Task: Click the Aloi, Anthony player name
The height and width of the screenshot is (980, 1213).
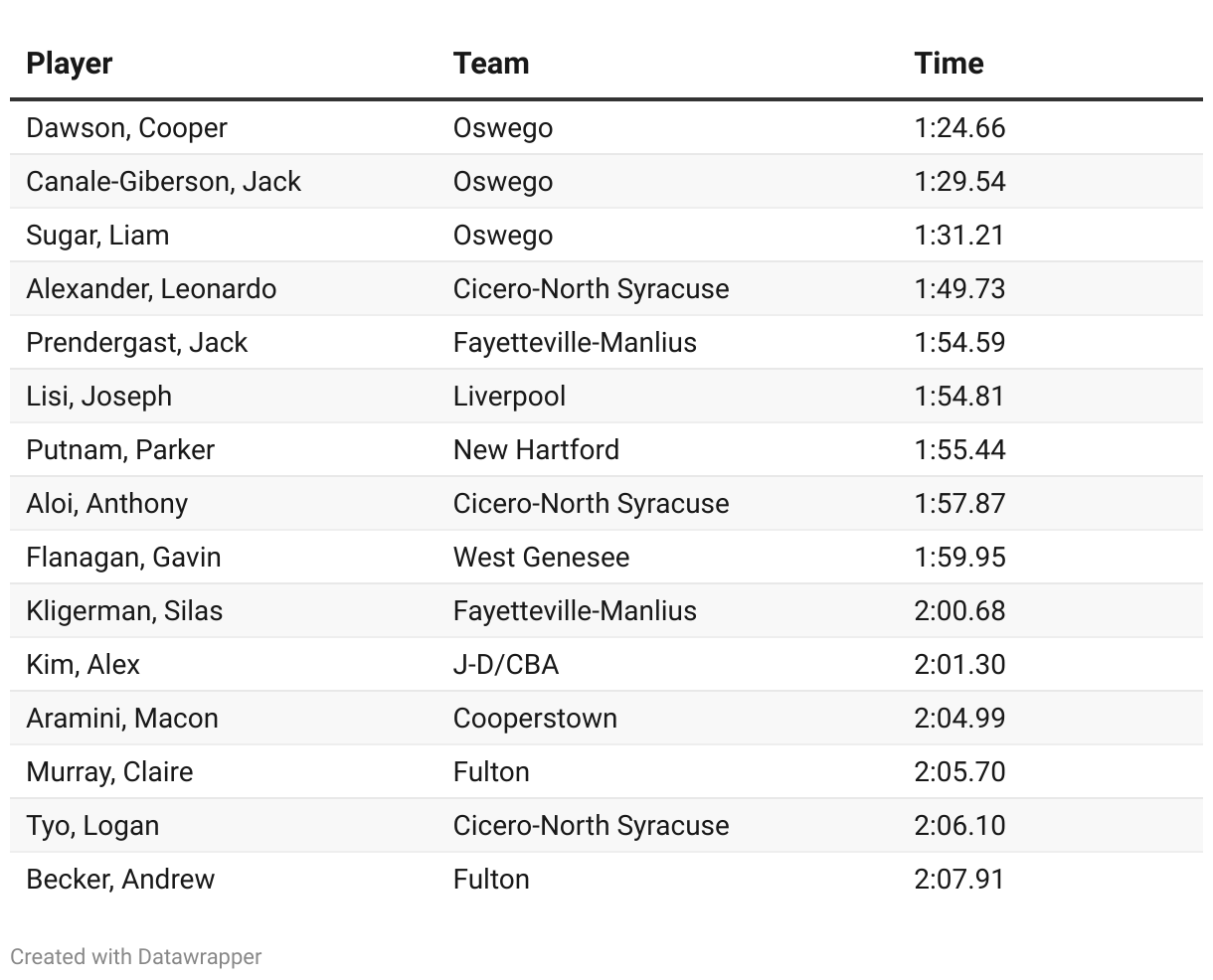Action: click(x=106, y=504)
